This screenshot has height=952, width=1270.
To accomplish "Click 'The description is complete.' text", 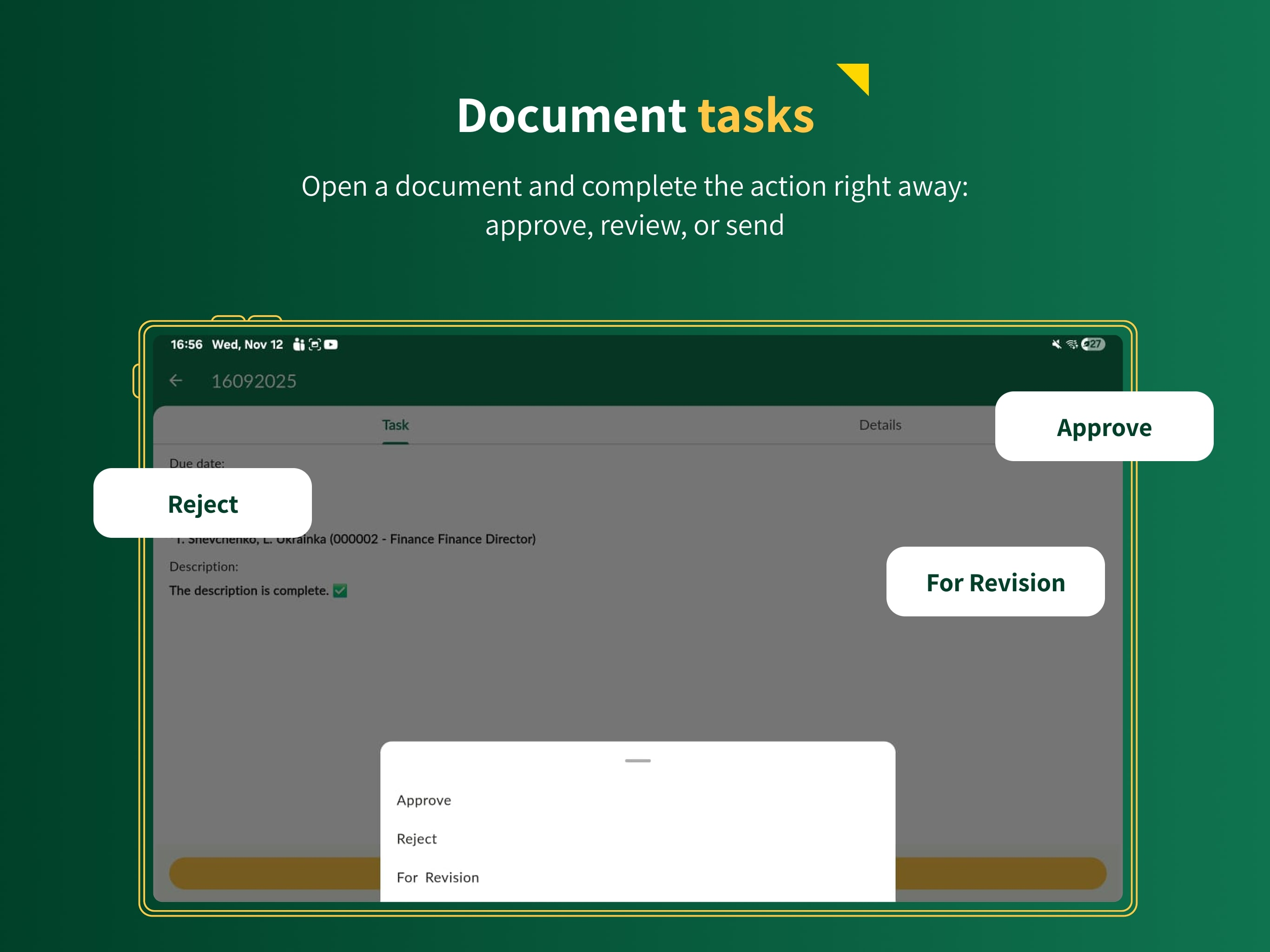I will click(x=249, y=590).
